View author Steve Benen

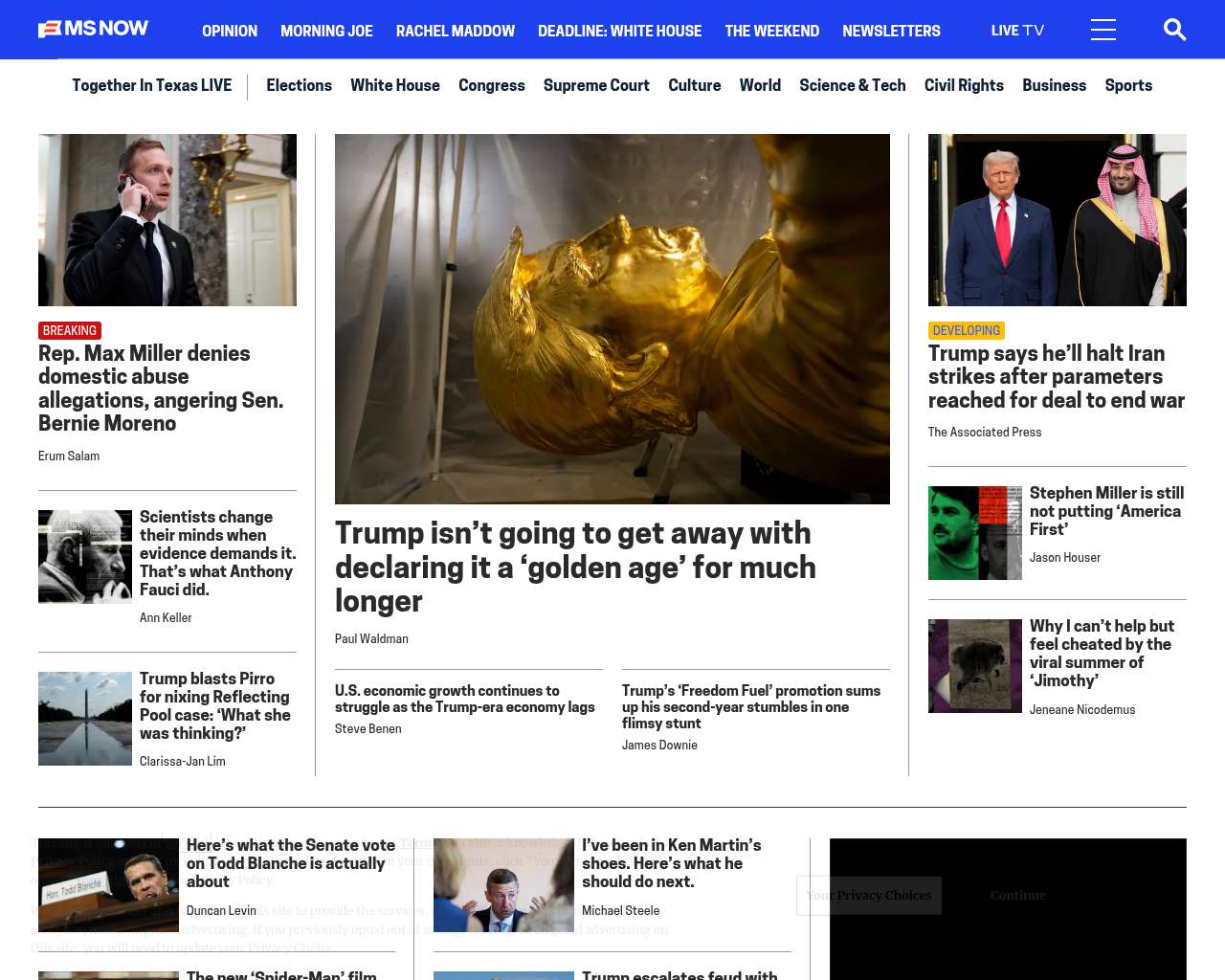368,729
